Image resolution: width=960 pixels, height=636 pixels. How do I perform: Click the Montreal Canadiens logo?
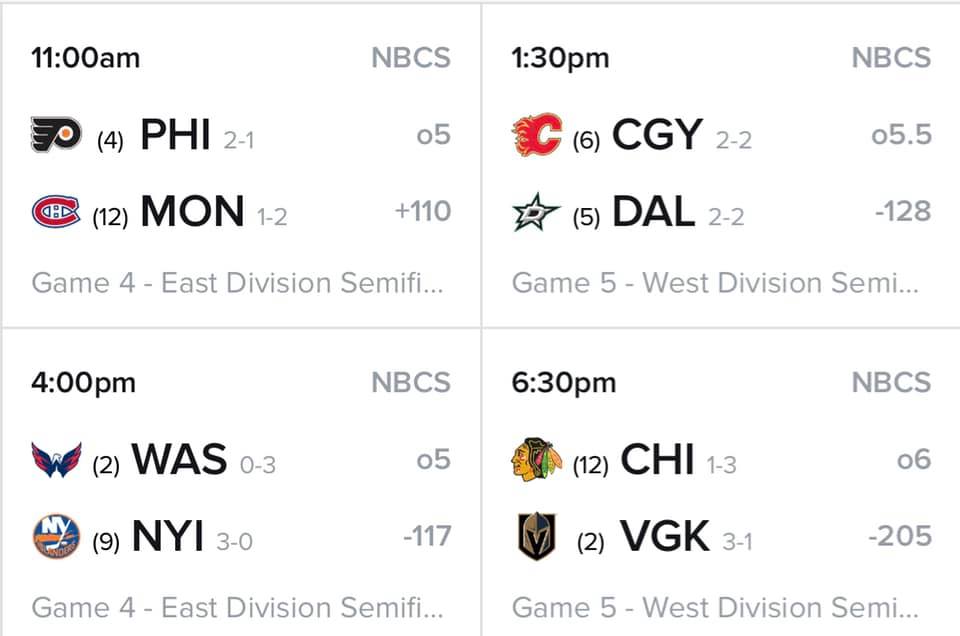(x=56, y=212)
